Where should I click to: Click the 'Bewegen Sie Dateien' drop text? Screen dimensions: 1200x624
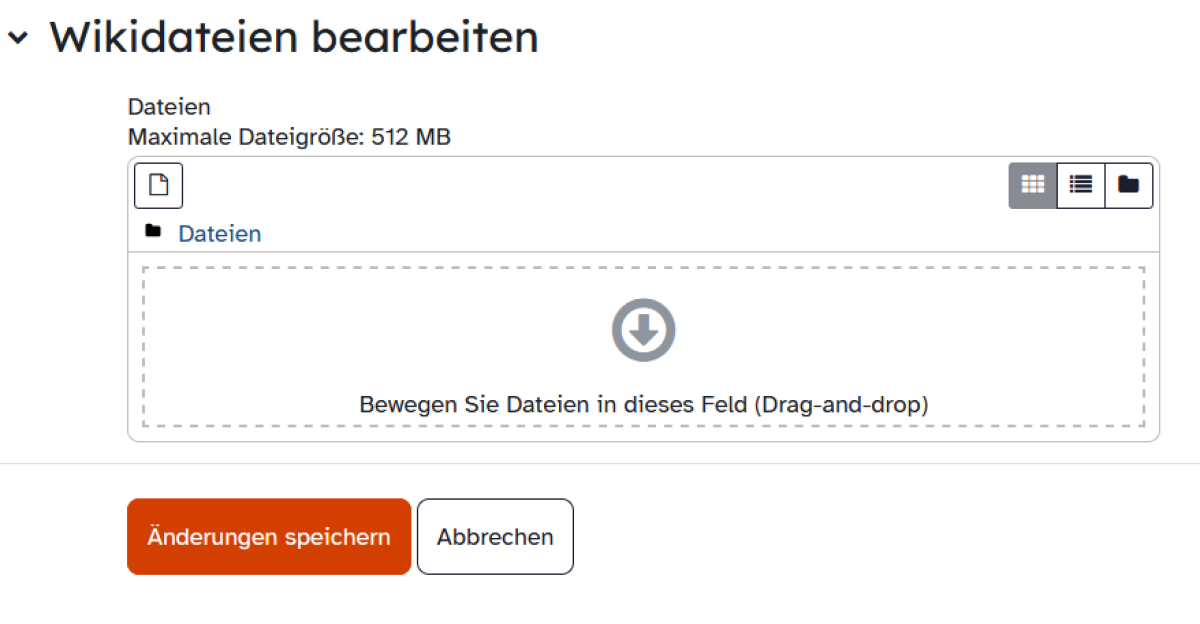pos(644,405)
